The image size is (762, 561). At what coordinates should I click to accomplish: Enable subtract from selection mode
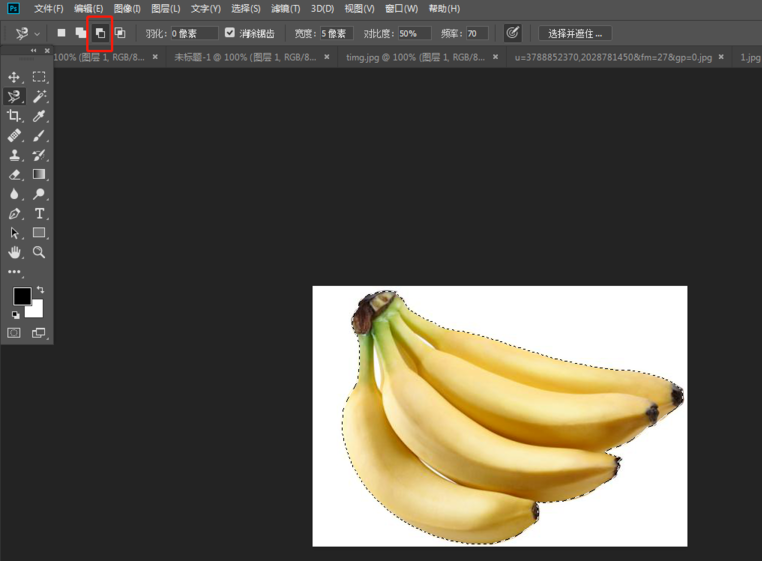point(100,33)
